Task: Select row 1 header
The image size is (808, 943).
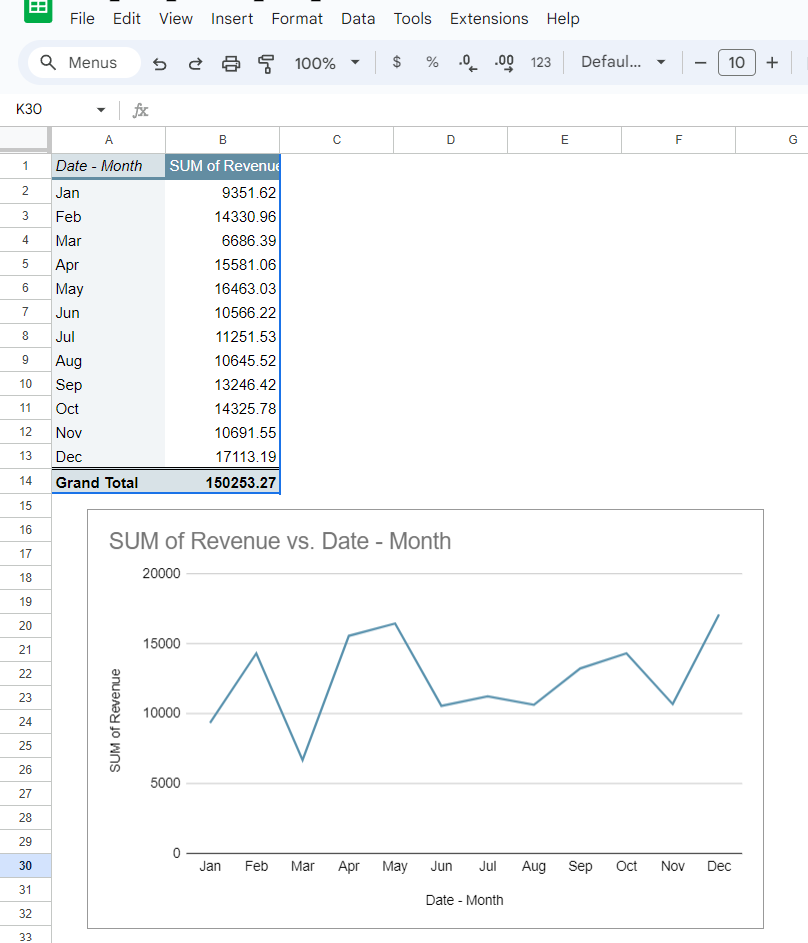Action: [x=25, y=166]
